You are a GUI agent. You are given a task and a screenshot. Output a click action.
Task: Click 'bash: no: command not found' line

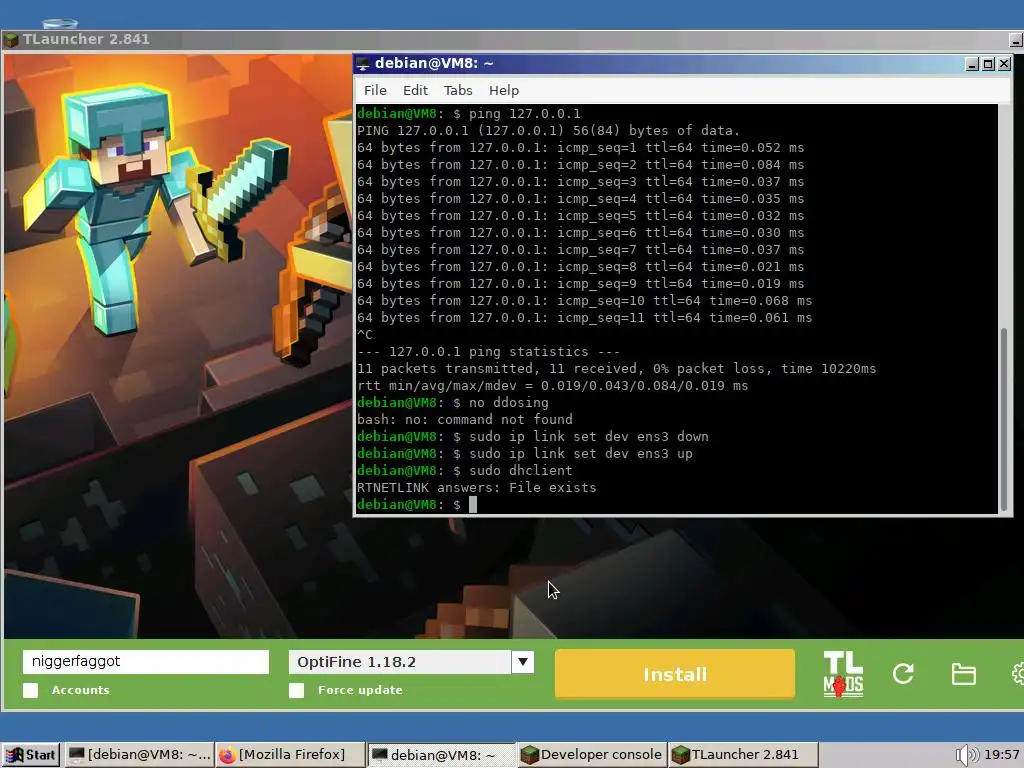pyautogui.click(x=464, y=419)
